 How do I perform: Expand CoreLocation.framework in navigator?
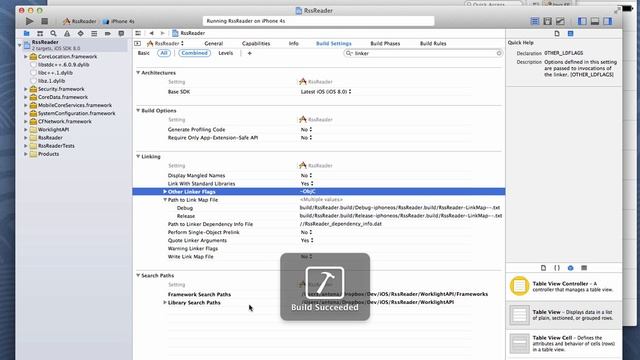coord(26,57)
